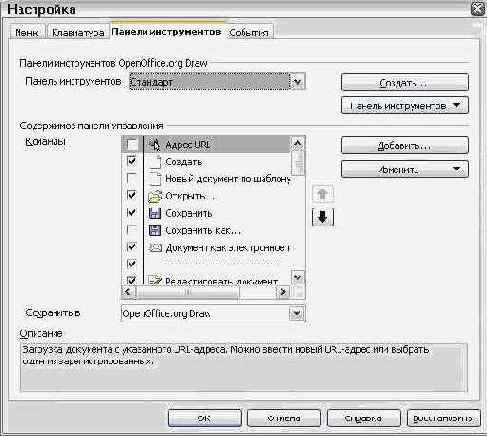The image size is (487, 436).
Task: Open the Стандарт toolbar dropdown
Action: (297, 82)
